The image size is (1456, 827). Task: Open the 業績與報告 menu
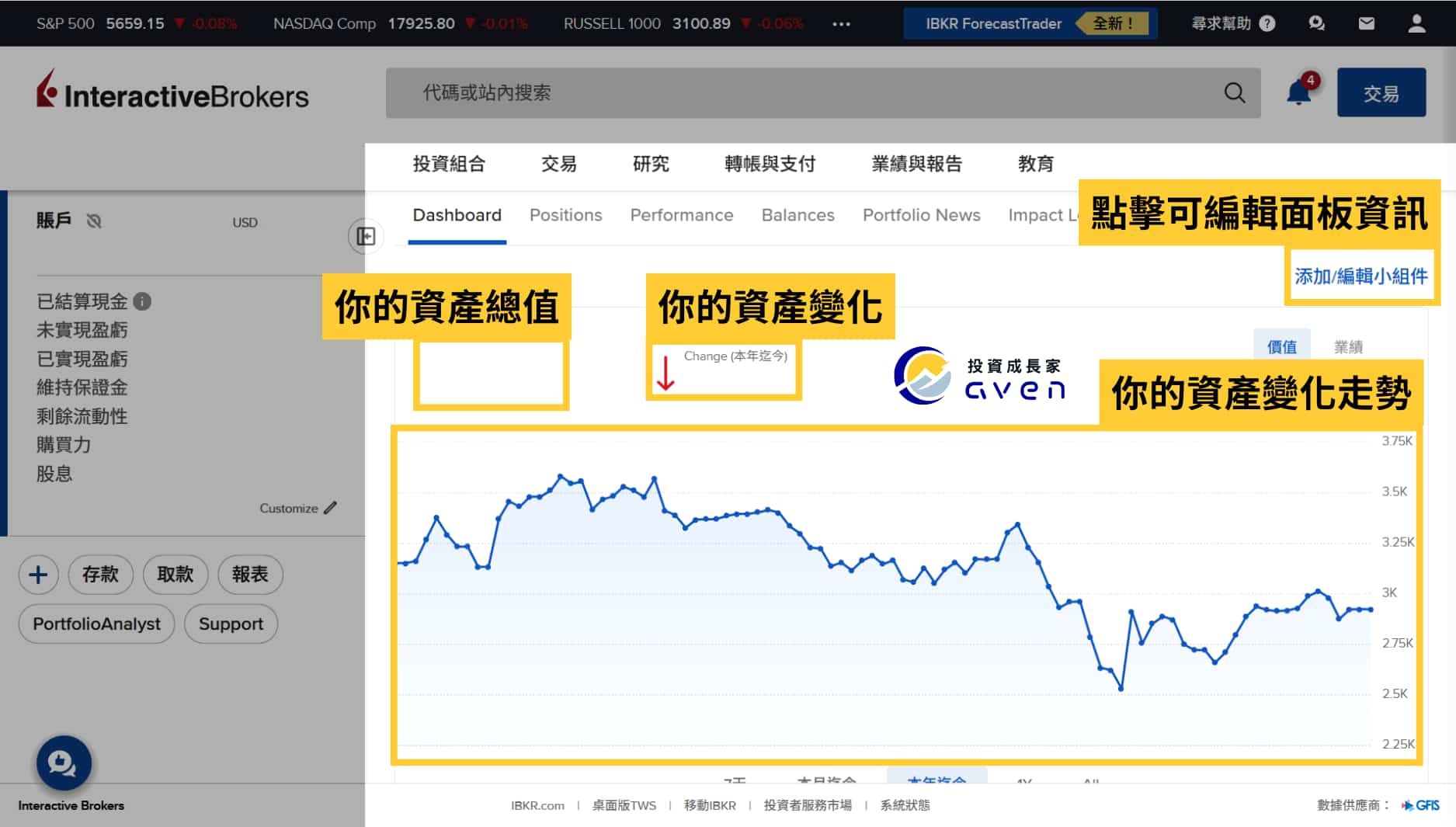tap(916, 164)
